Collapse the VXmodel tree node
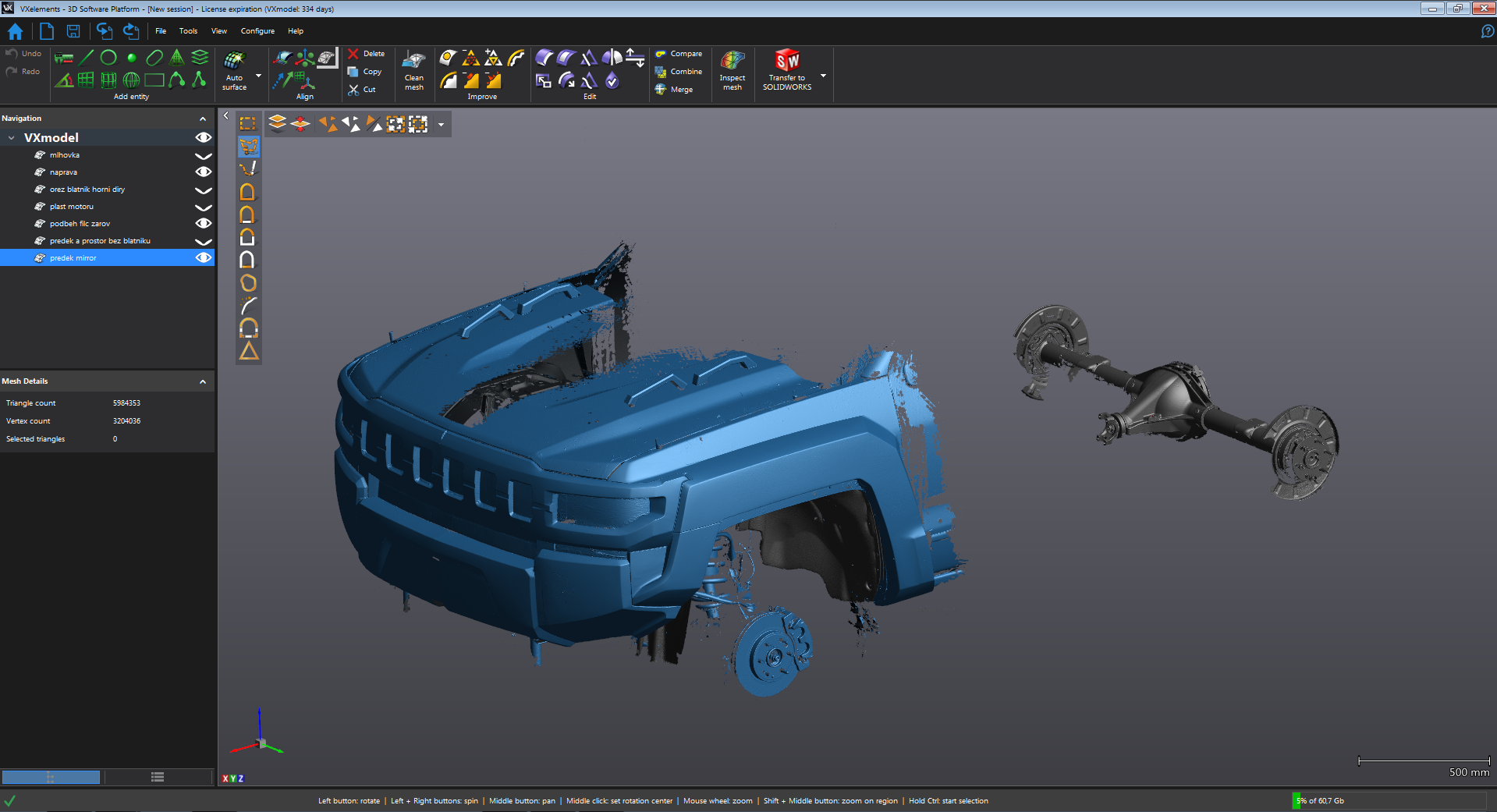The image size is (1497, 812). coord(12,138)
